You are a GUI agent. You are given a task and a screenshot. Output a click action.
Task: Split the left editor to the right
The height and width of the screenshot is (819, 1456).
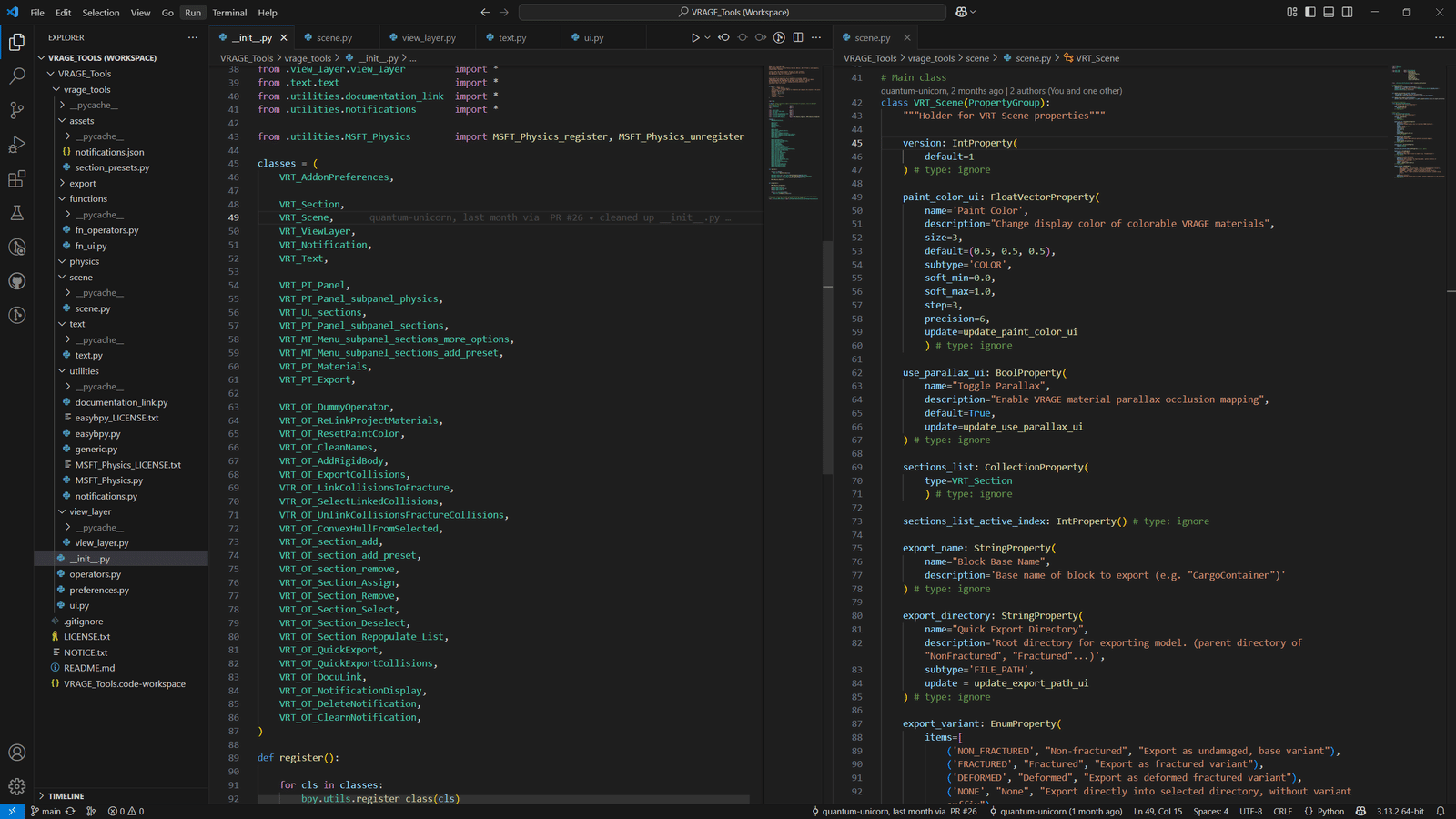(x=798, y=38)
